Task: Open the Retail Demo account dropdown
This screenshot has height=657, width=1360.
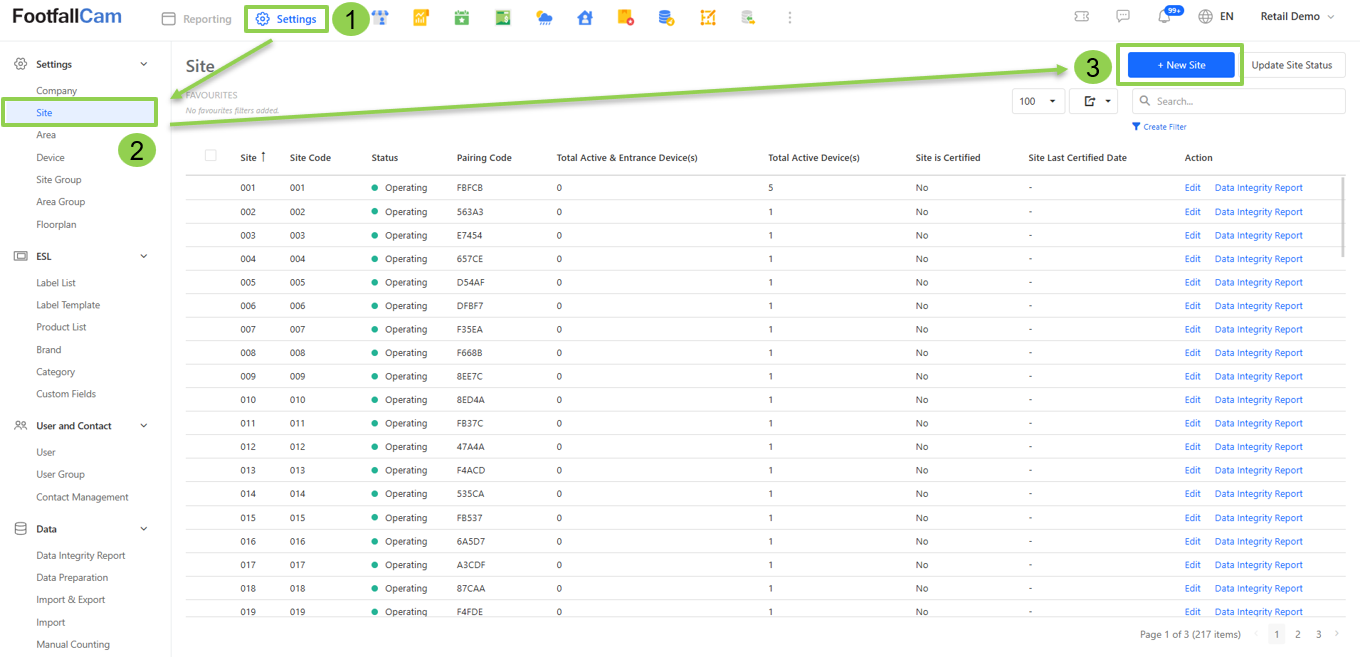Action: pyautogui.click(x=1297, y=17)
